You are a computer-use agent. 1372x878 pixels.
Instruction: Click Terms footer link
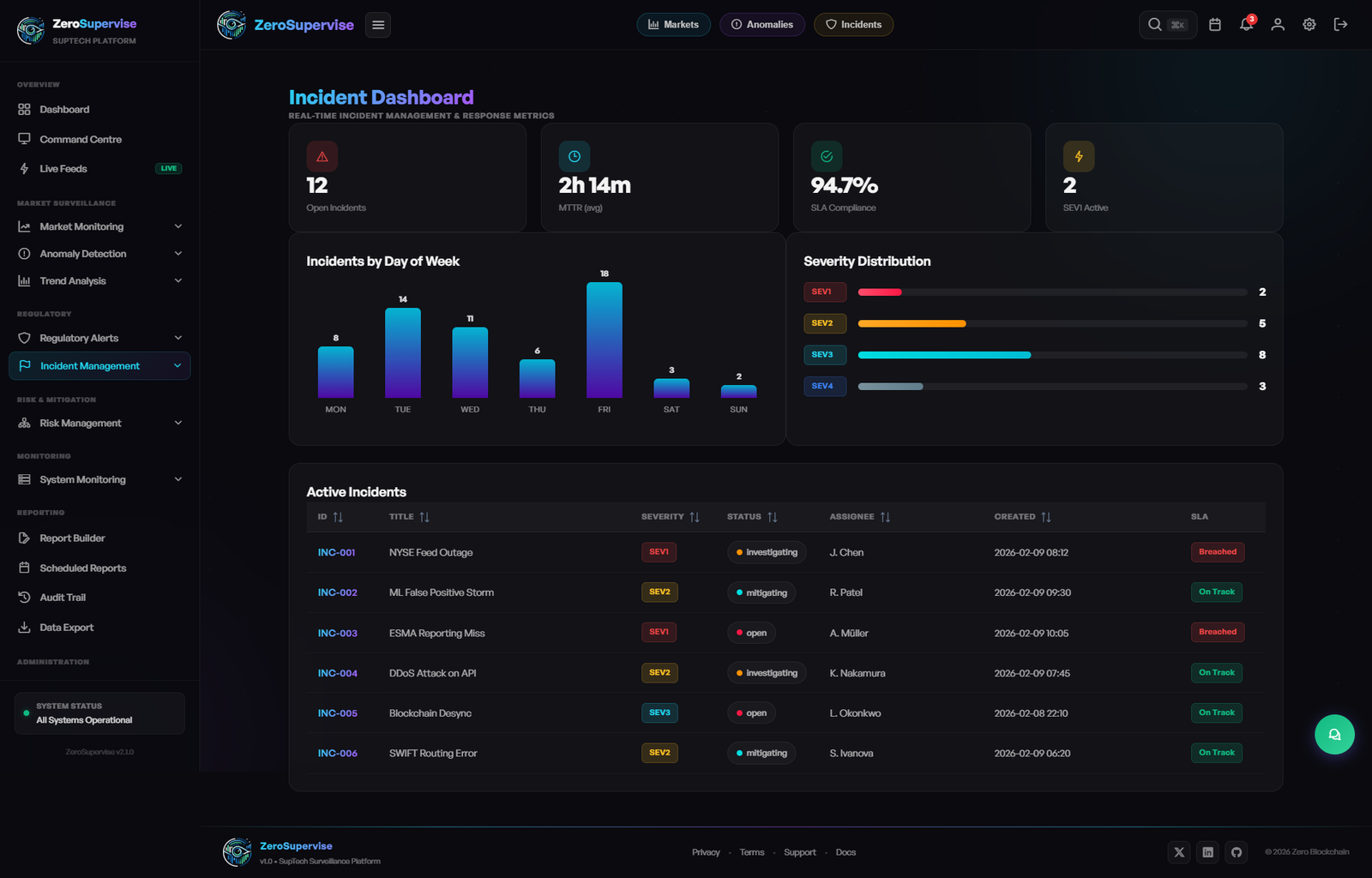click(752, 852)
